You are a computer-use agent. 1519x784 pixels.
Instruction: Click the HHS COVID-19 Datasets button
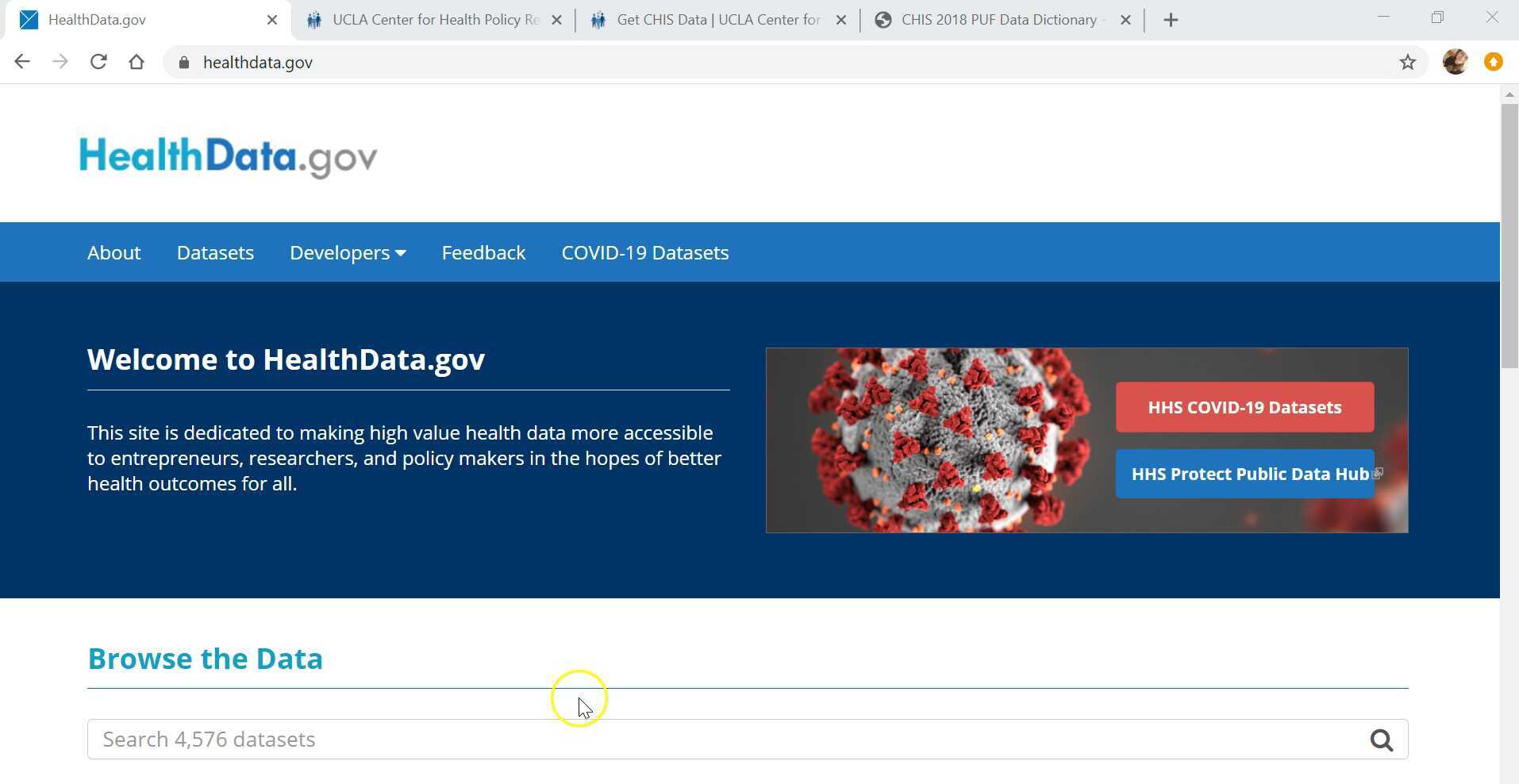1244,407
